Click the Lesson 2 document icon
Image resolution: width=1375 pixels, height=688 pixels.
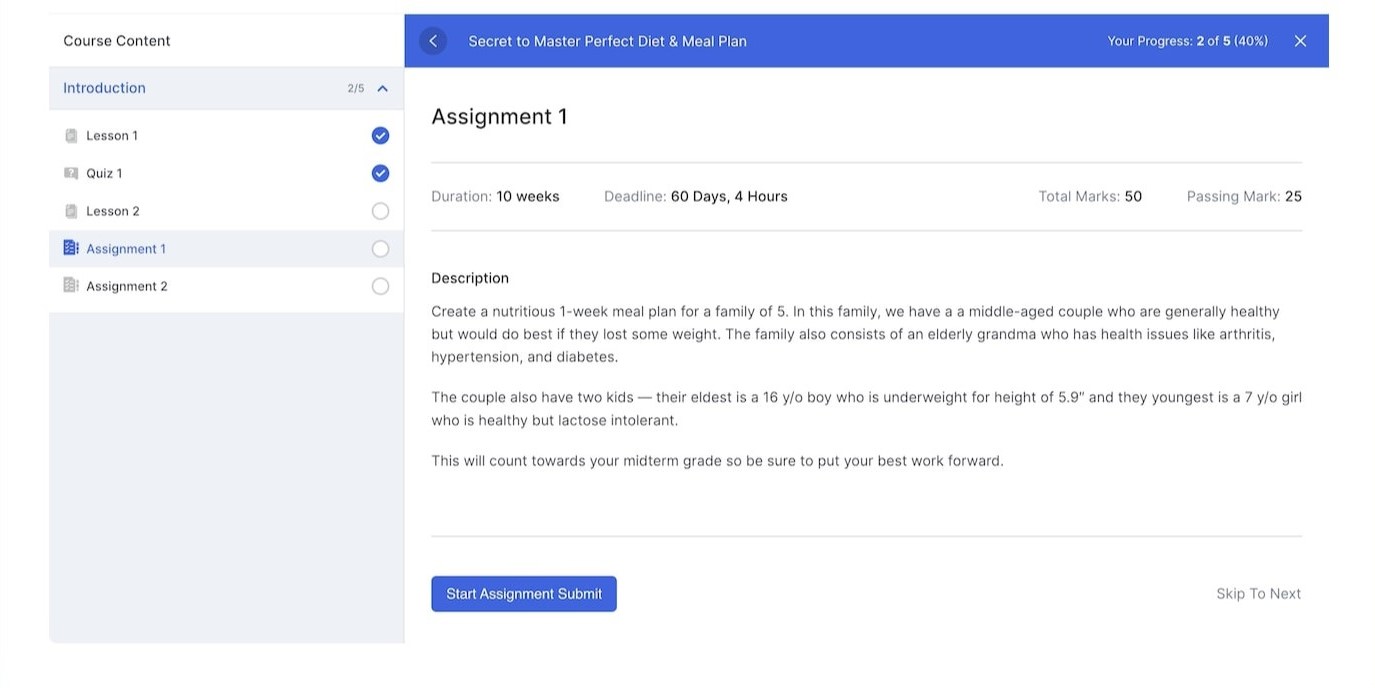coord(71,211)
